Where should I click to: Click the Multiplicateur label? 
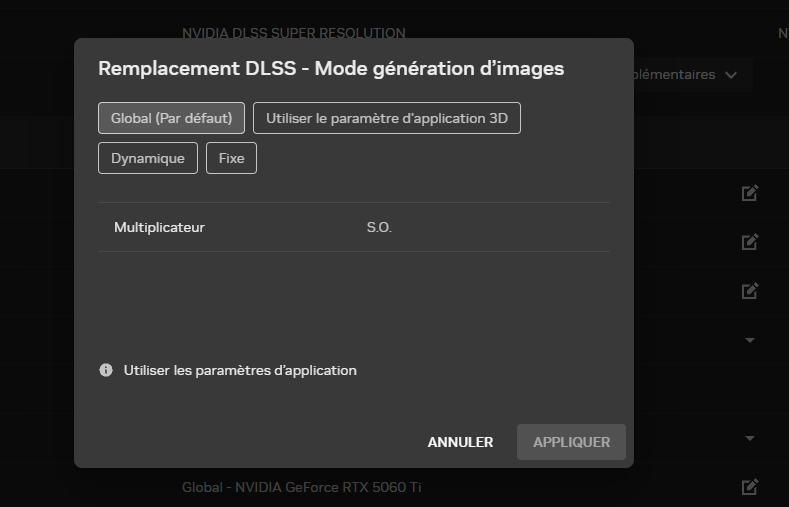160,227
